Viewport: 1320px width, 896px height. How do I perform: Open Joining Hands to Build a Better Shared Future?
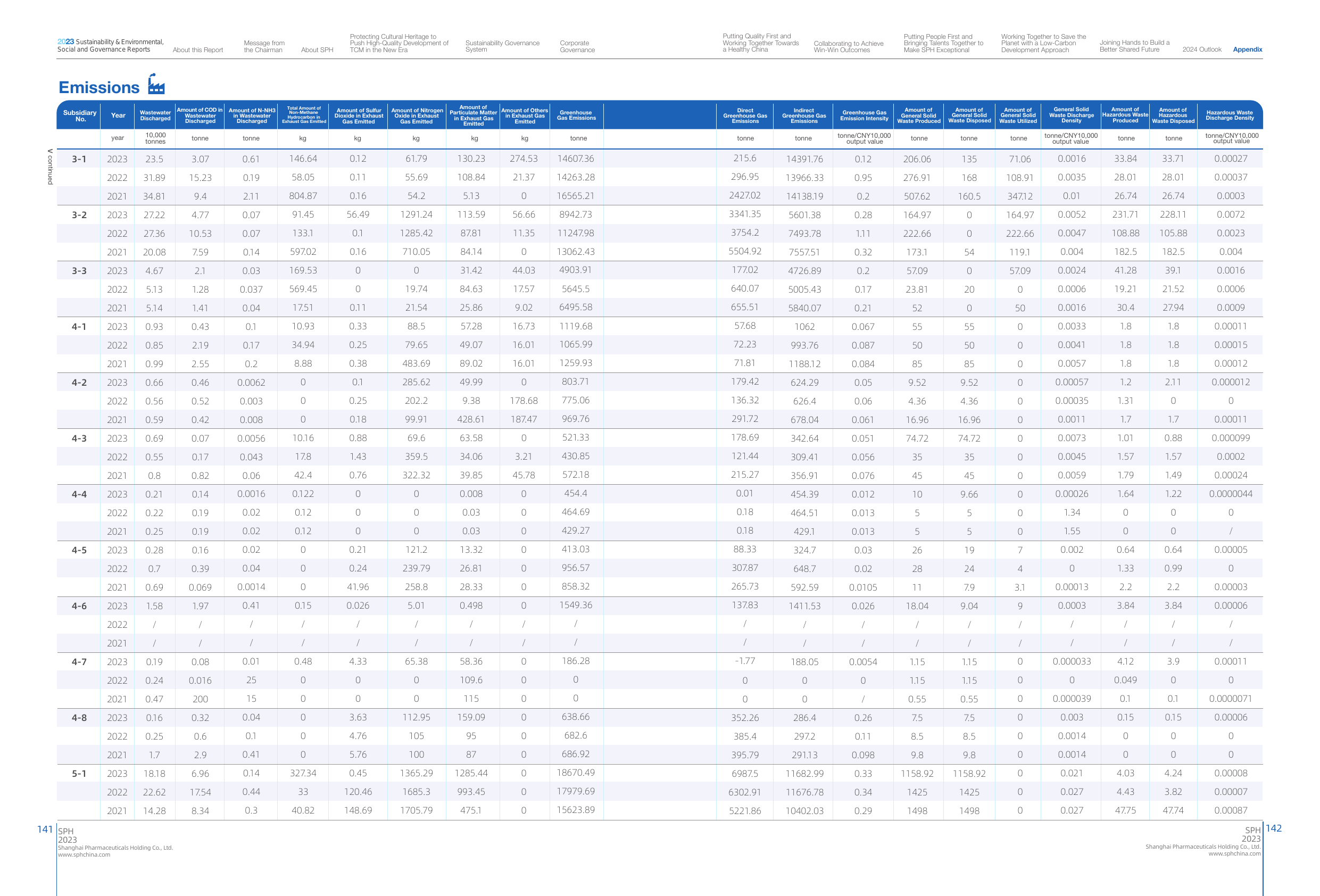click(1134, 46)
